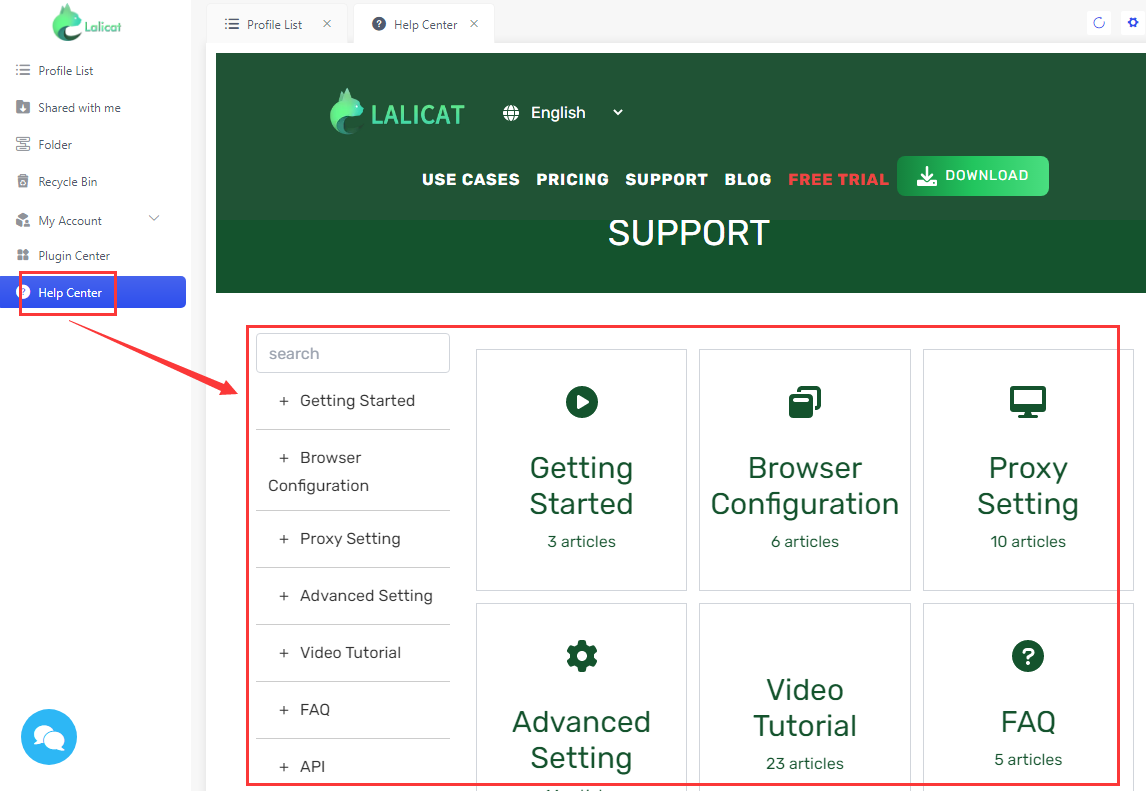Click the Browser Configuration windows icon
1146x791 pixels.
pyautogui.click(x=805, y=402)
